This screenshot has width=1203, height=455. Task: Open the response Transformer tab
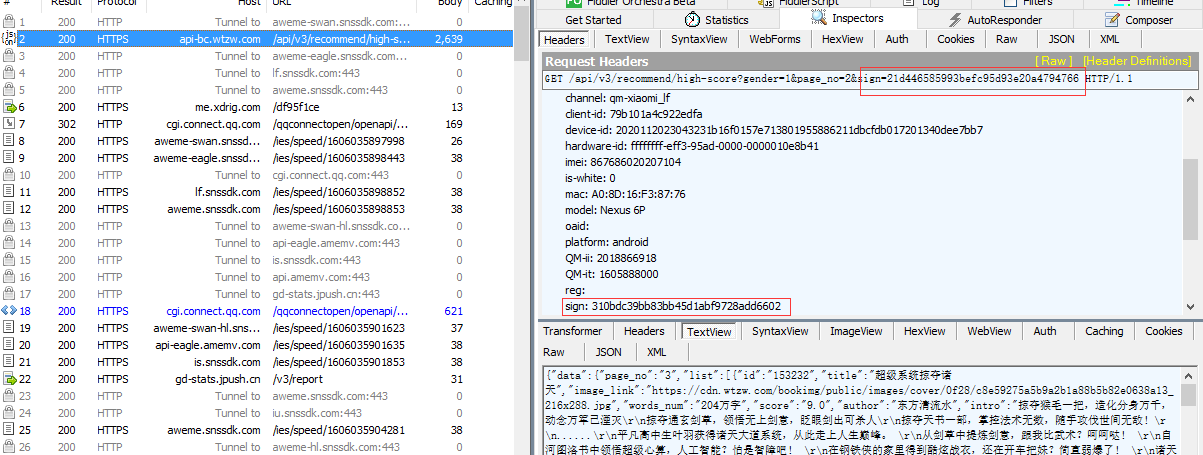click(573, 331)
